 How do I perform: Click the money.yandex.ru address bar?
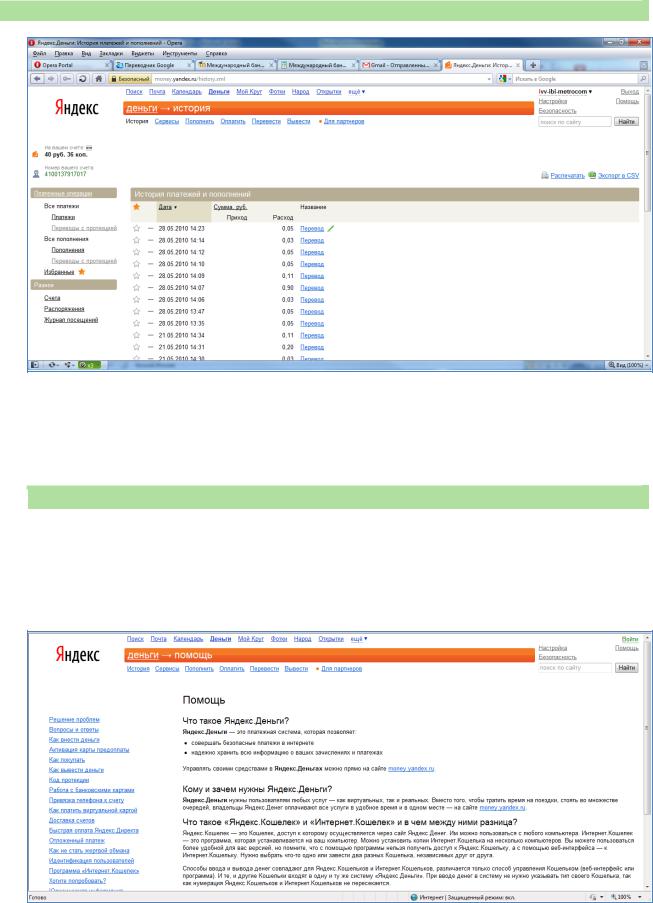pyautogui.click(x=317, y=79)
